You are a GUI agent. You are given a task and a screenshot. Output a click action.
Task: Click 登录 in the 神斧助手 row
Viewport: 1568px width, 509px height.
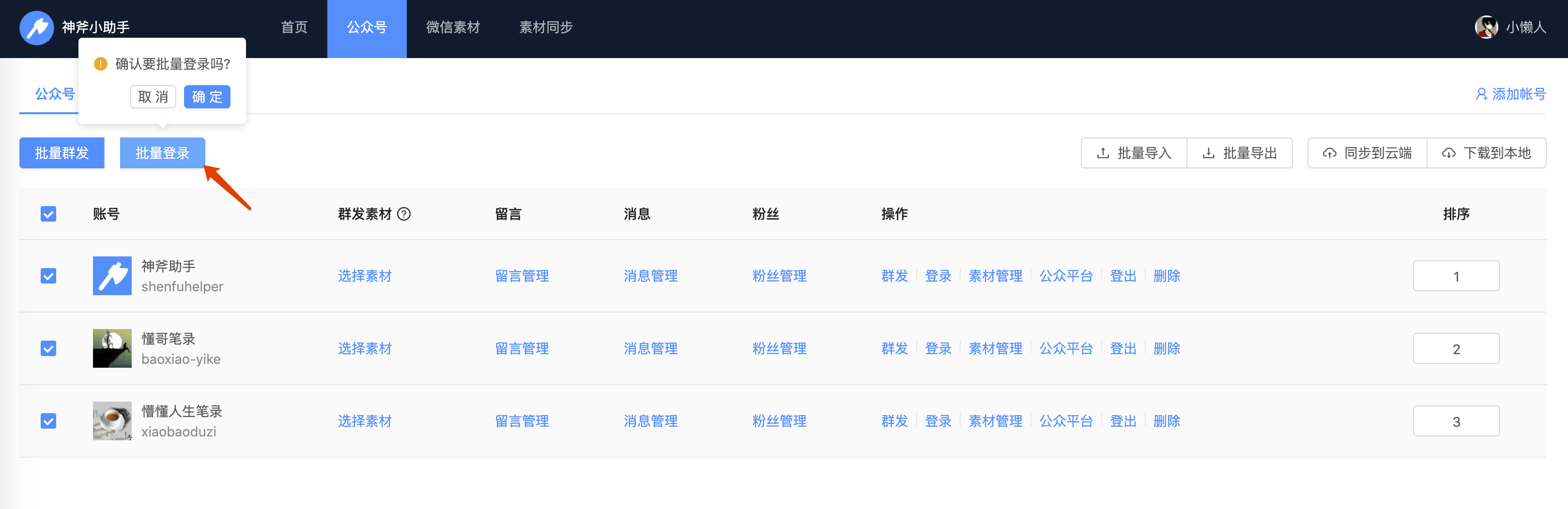[938, 276]
